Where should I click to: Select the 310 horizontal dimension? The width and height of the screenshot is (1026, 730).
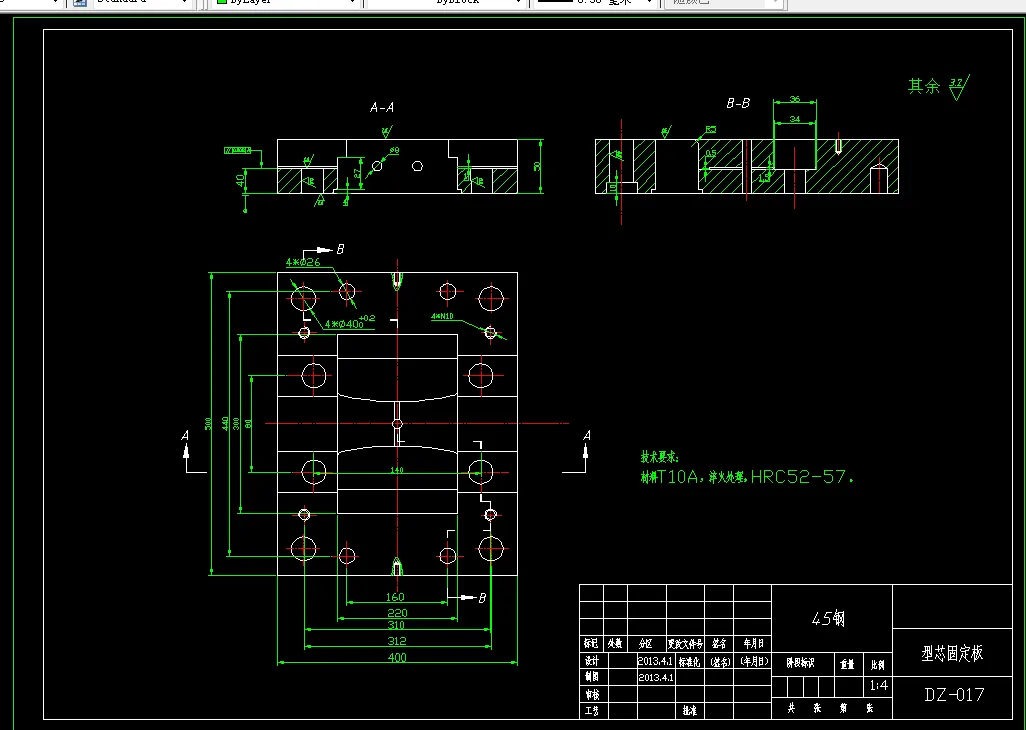397,625
